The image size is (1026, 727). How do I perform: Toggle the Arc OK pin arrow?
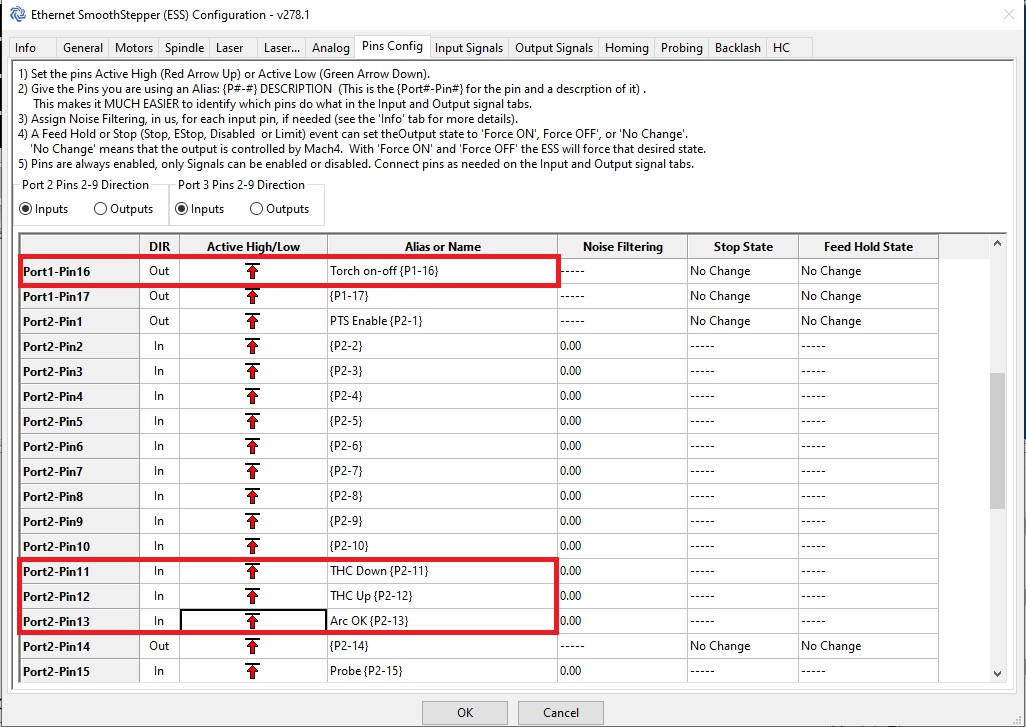click(252, 621)
